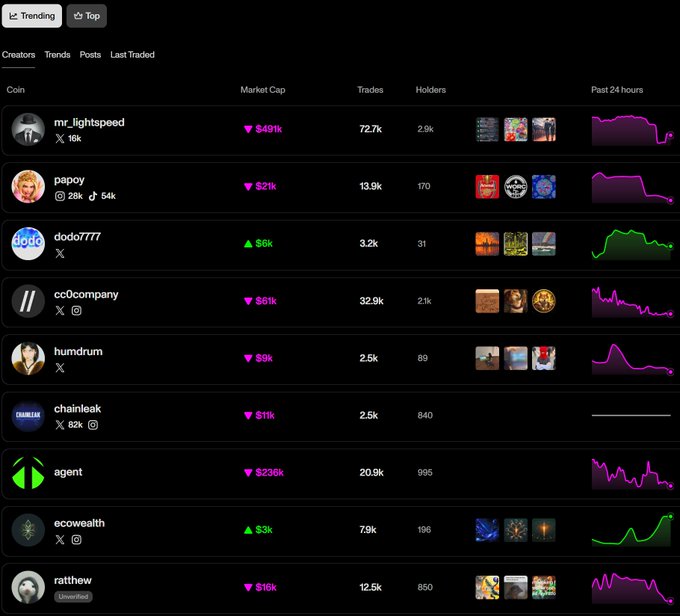680x616 pixels.
Task: Click the cc0company avatar
Action: click(x=28, y=301)
